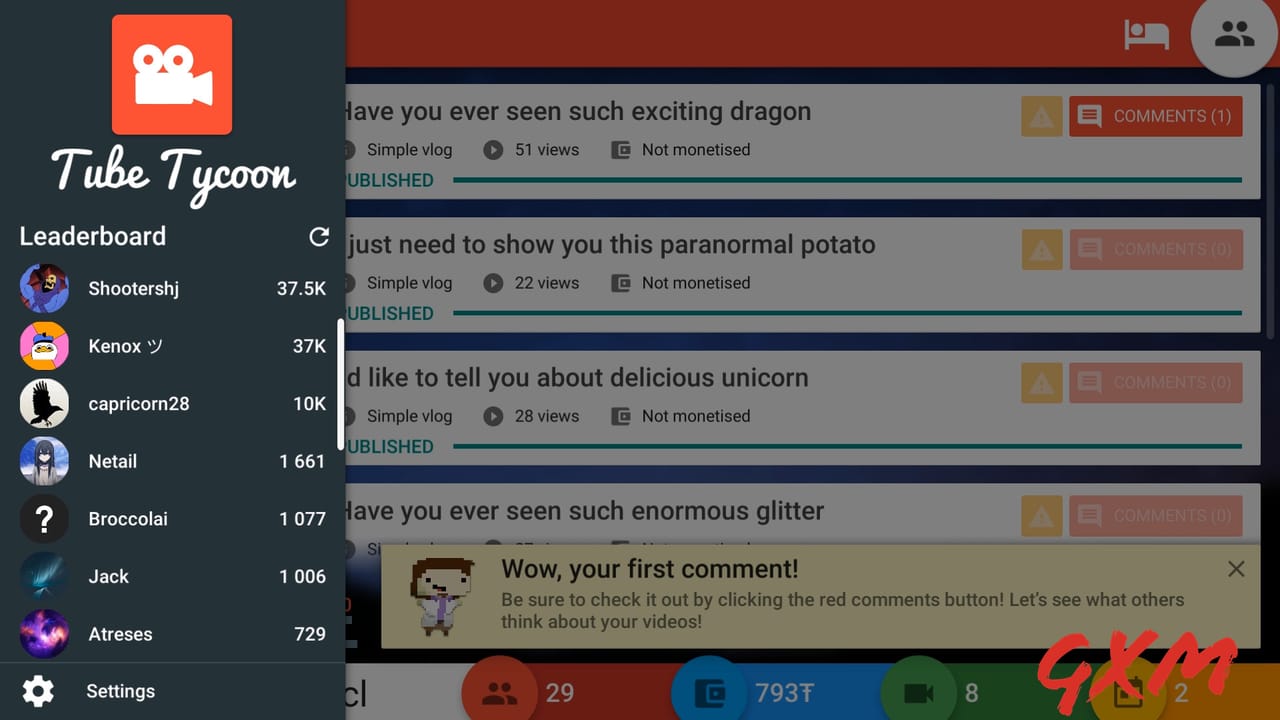Click the progress bar on dragon video
Image resolution: width=1280 pixels, height=720 pixels.
click(x=847, y=180)
